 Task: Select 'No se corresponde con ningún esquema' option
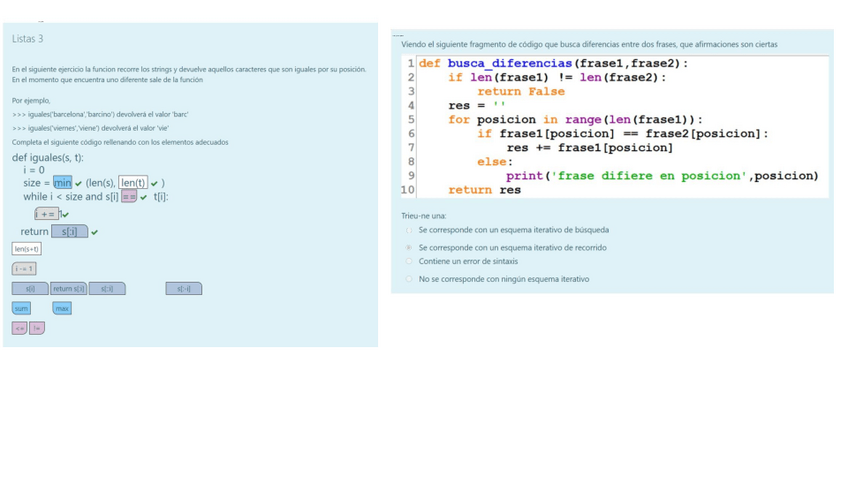point(409,279)
